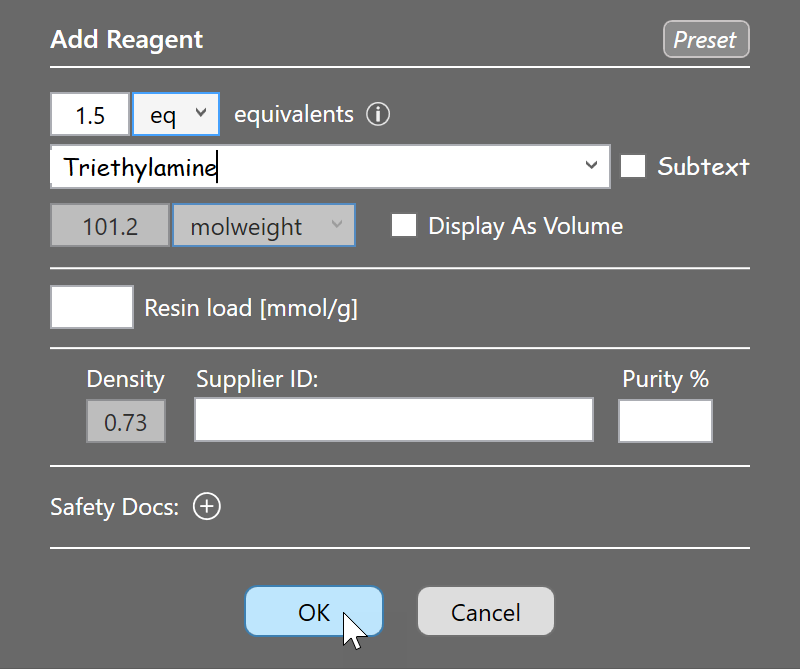
Task: Check the Display As Volume box
Action: [x=404, y=226]
